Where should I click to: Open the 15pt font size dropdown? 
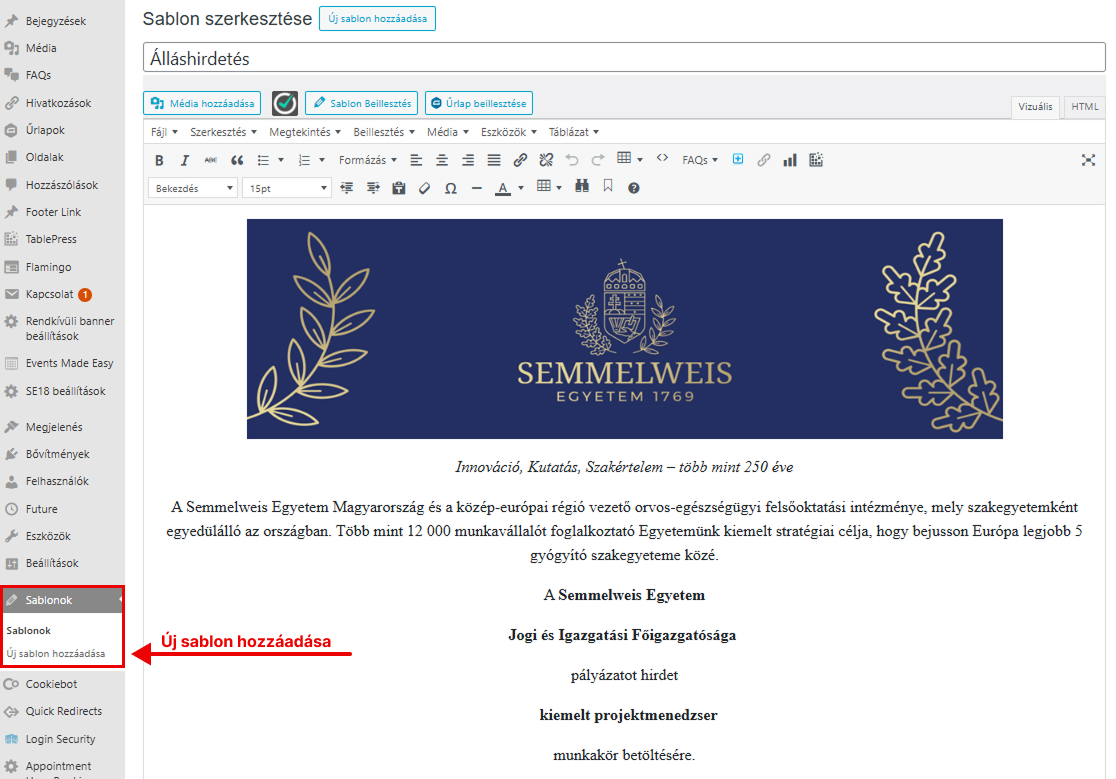coord(287,189)
